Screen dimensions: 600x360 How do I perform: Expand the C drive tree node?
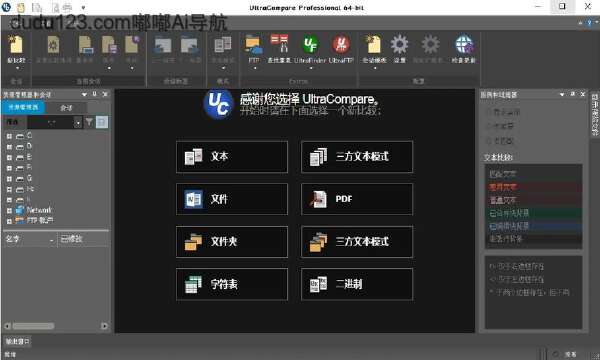(x=9, y=136)
